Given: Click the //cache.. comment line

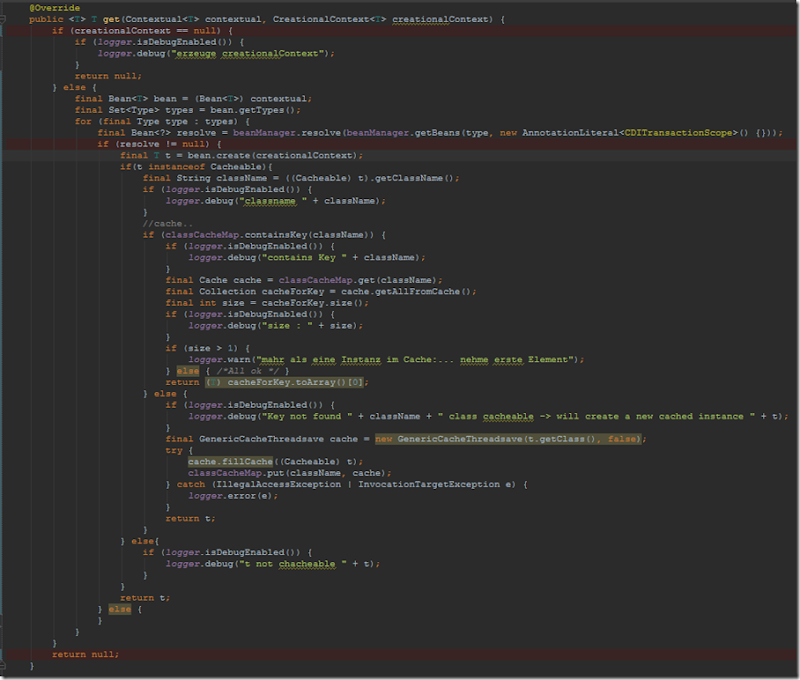Looking at the screenshot, I should [165, 223].
